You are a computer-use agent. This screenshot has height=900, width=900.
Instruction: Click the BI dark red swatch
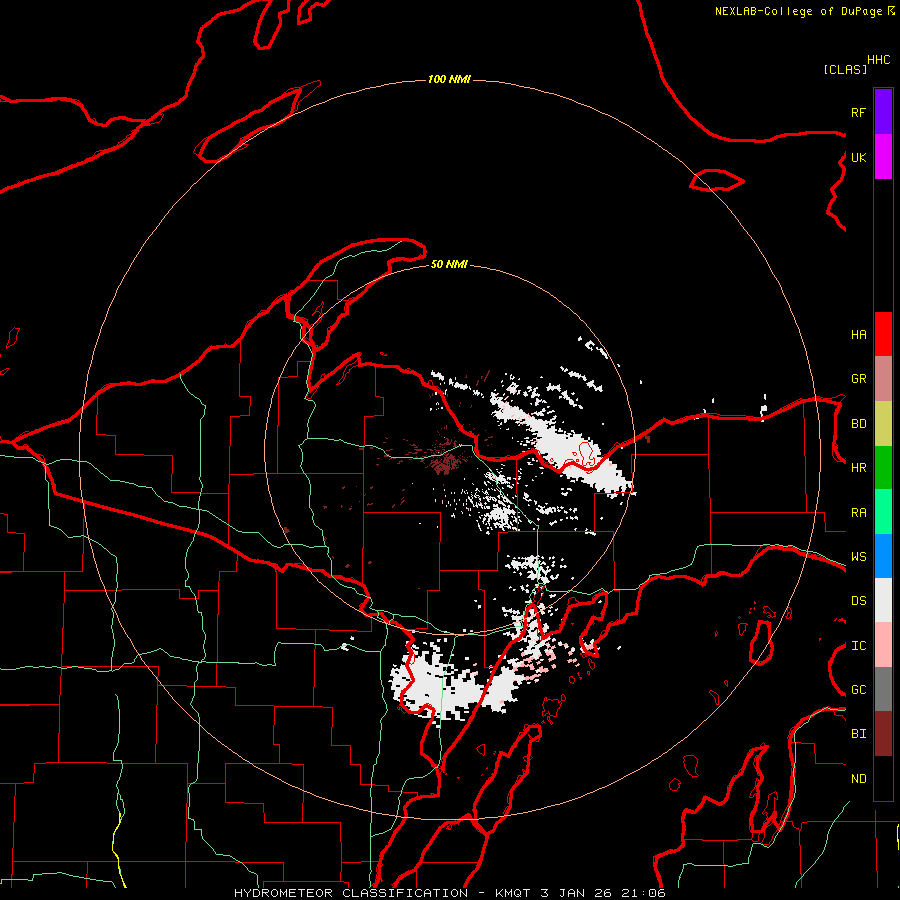pyautogui.click(x=883, y=734)
